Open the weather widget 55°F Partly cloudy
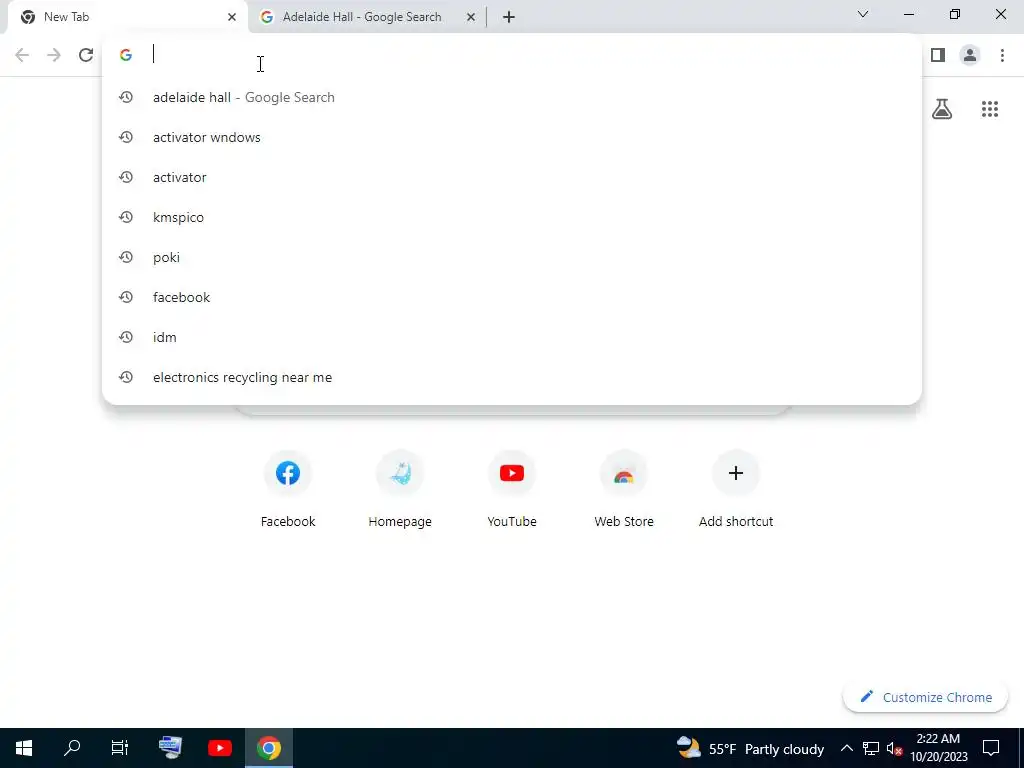Image resolution: width=1024 pixels, height=768 pixels. coord(750,748)
